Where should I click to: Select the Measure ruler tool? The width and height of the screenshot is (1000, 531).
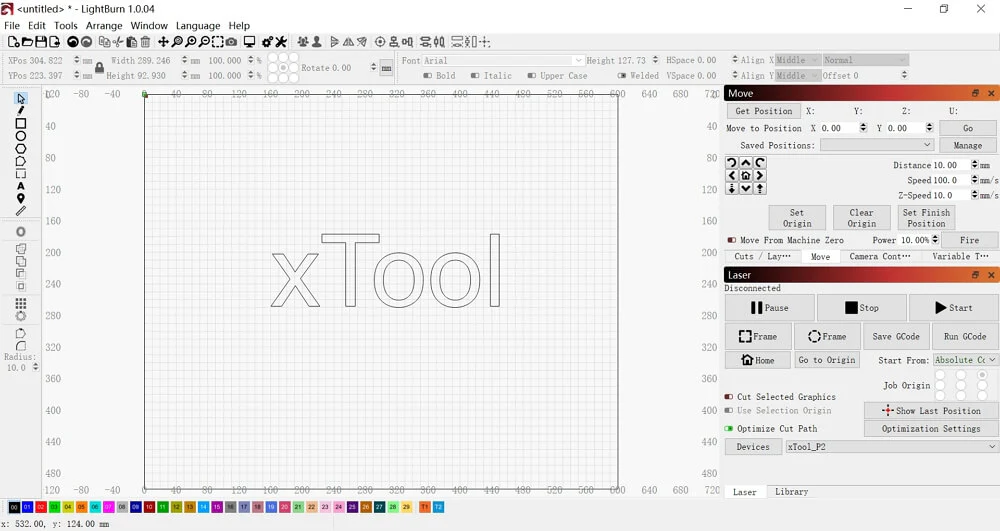[x=21, y=211]
